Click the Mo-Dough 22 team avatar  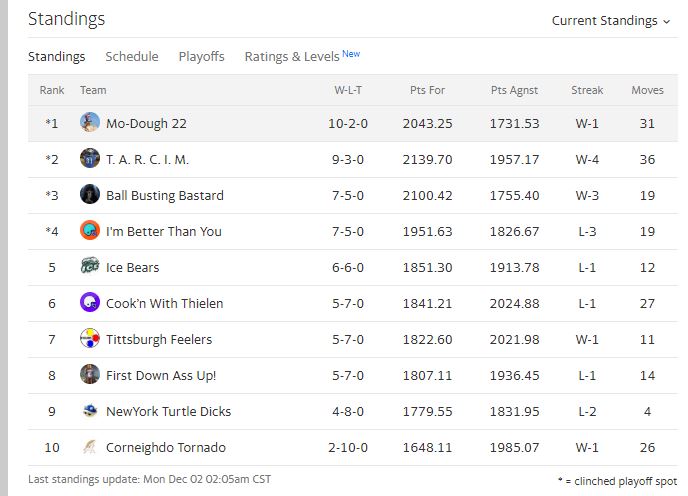click(90, 123)
